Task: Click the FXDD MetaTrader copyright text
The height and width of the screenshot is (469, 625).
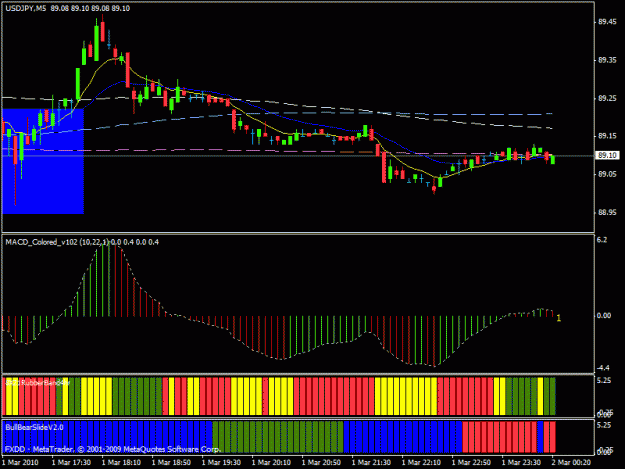Action: (x=112, y=449)
